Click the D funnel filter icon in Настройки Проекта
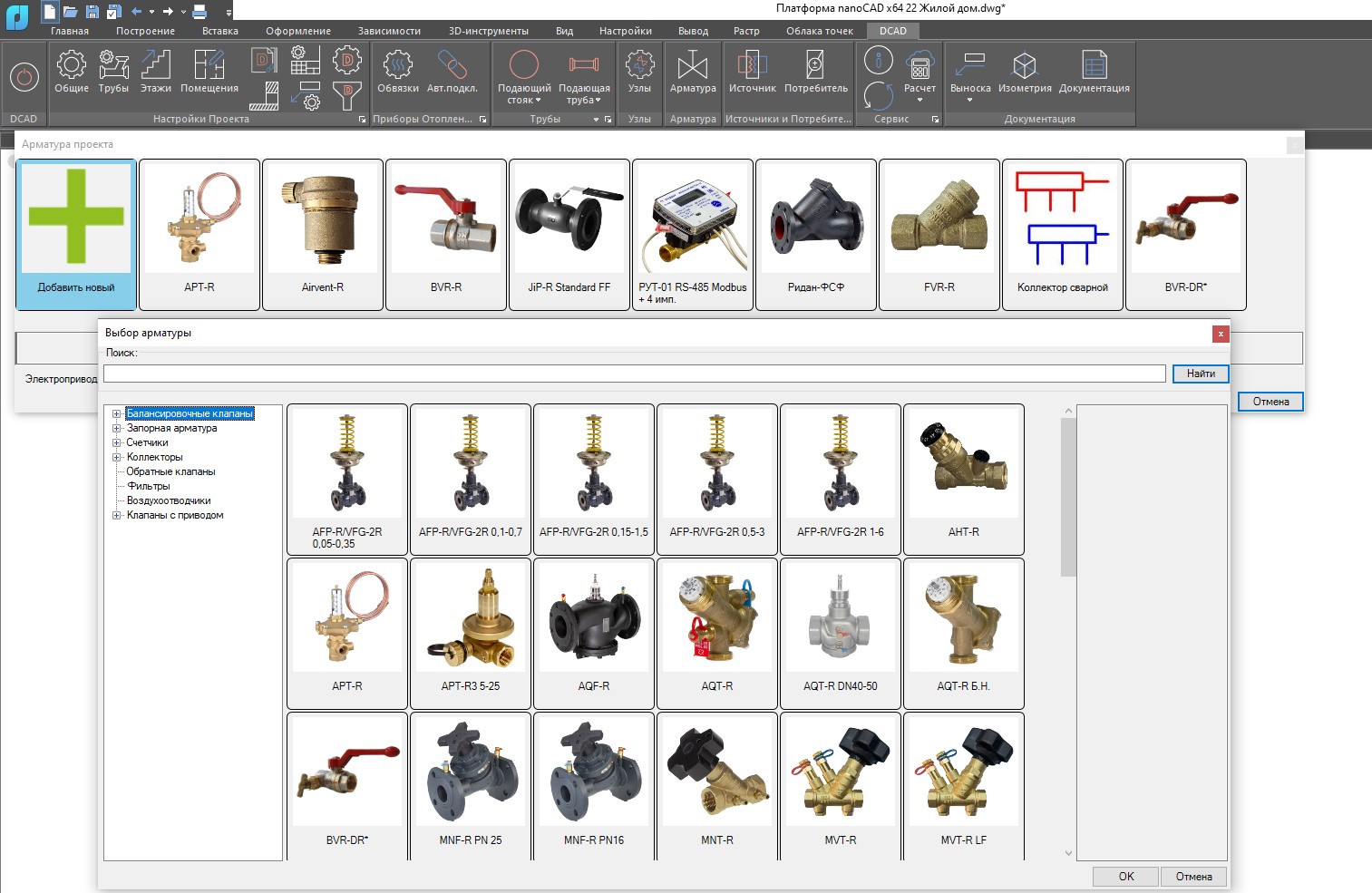 346,94
